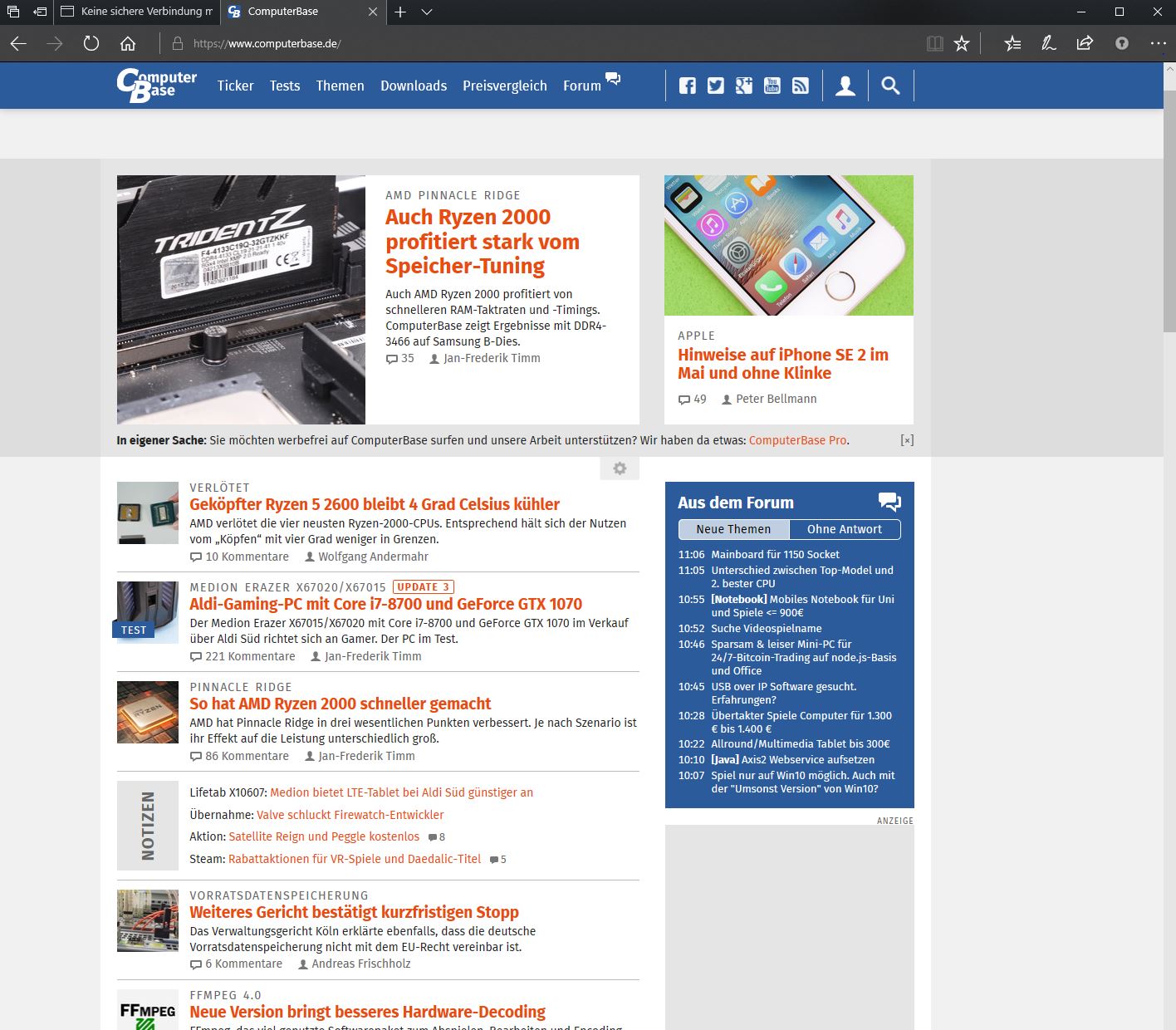Image resolution: width=1176 pixels, height=1030 pixels.
Task: Show tab previews chevron
Action: click(x=427, y=12)
